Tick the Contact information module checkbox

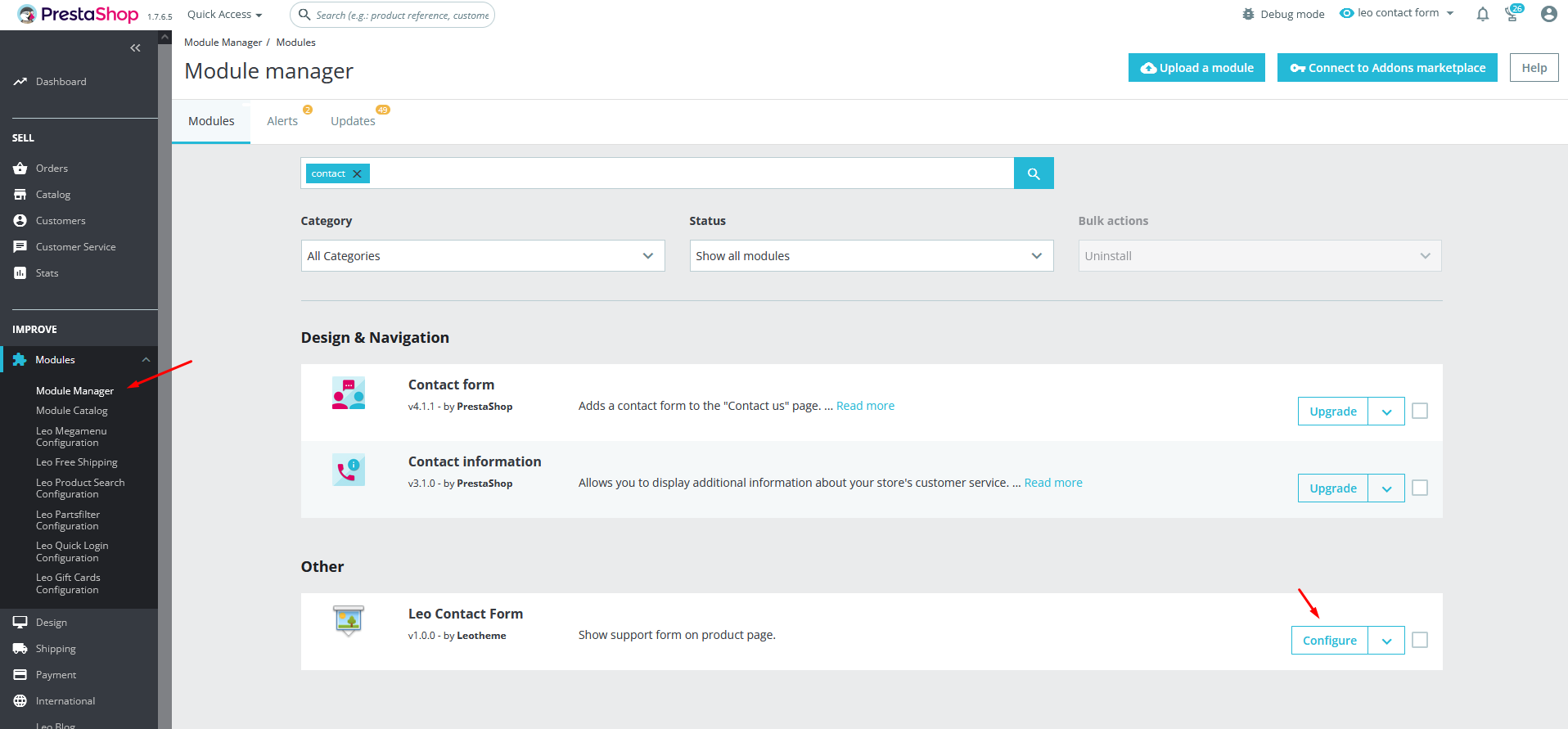(x=1420, y=488)
